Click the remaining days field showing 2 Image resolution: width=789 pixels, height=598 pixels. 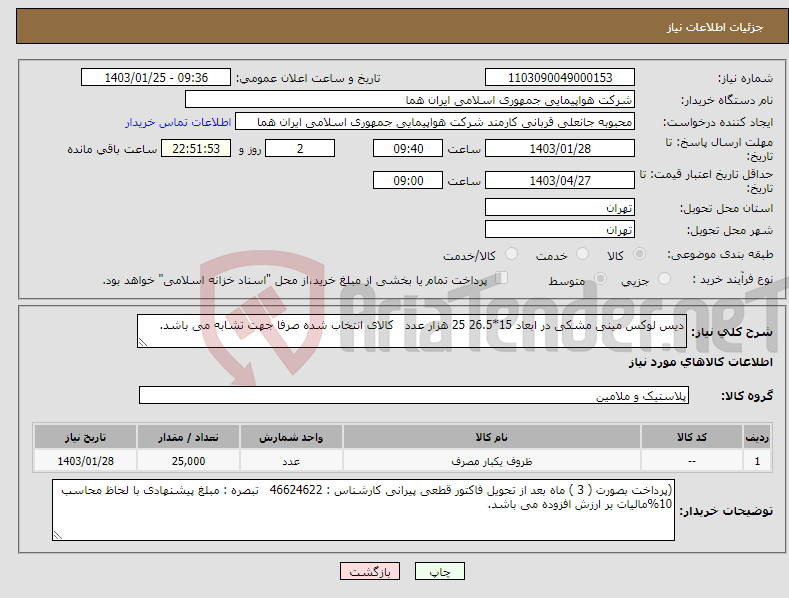click(300, 148)
